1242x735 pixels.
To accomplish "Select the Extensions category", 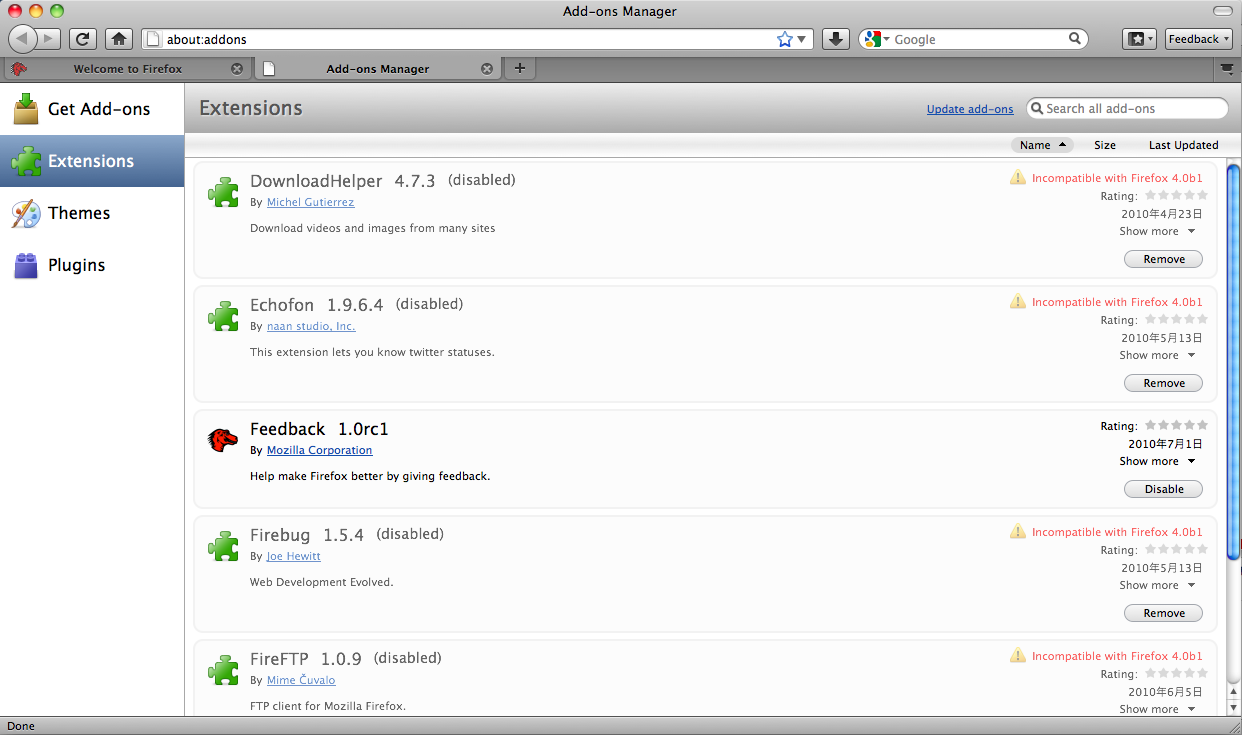I will pyautogui.click(x=92, y=161).
